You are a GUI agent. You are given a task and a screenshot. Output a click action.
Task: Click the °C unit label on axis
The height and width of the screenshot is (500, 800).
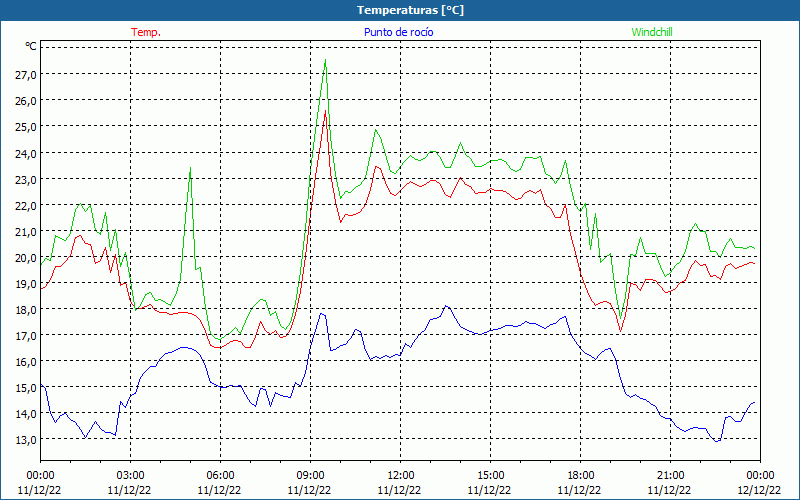31,46
